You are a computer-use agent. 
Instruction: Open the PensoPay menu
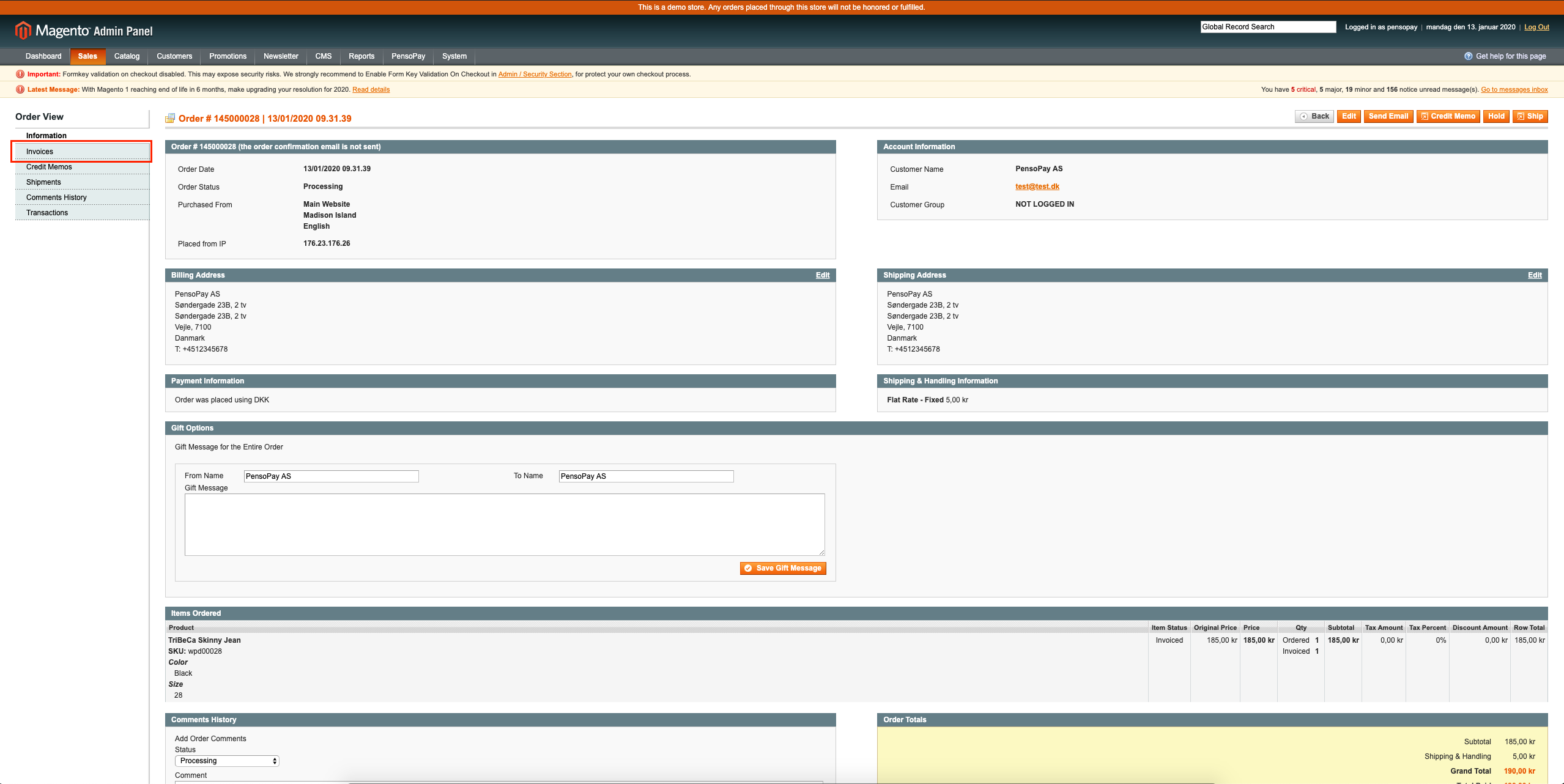408,56
